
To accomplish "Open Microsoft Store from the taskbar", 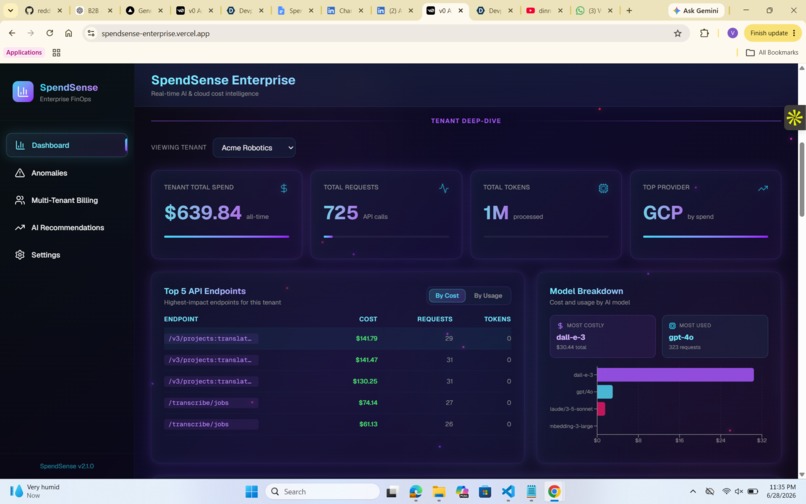I will [485, 492].
